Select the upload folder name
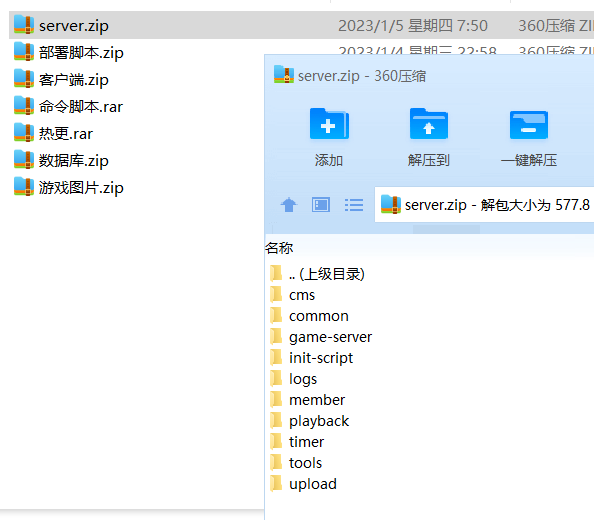This screenshot has width=594, height=520. tap(313, 484)
